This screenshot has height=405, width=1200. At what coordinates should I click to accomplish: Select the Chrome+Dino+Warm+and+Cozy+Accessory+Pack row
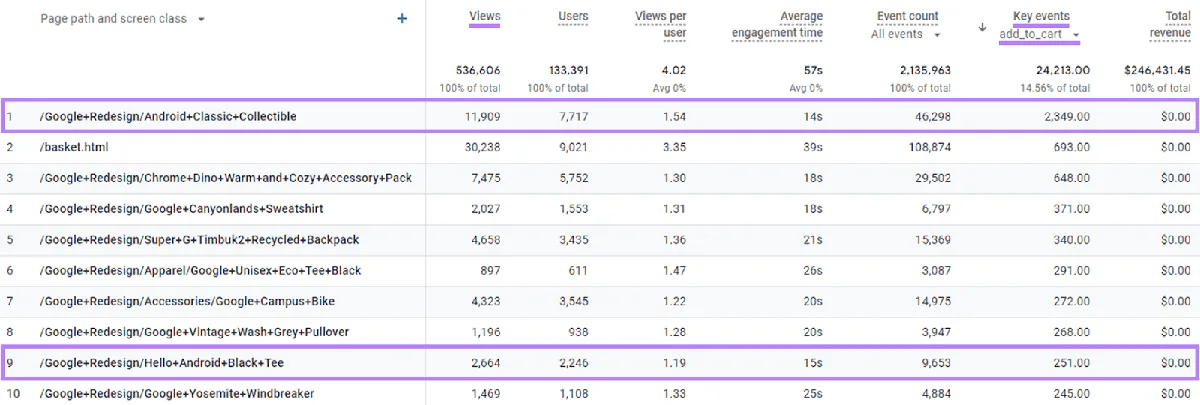point(600,178)
